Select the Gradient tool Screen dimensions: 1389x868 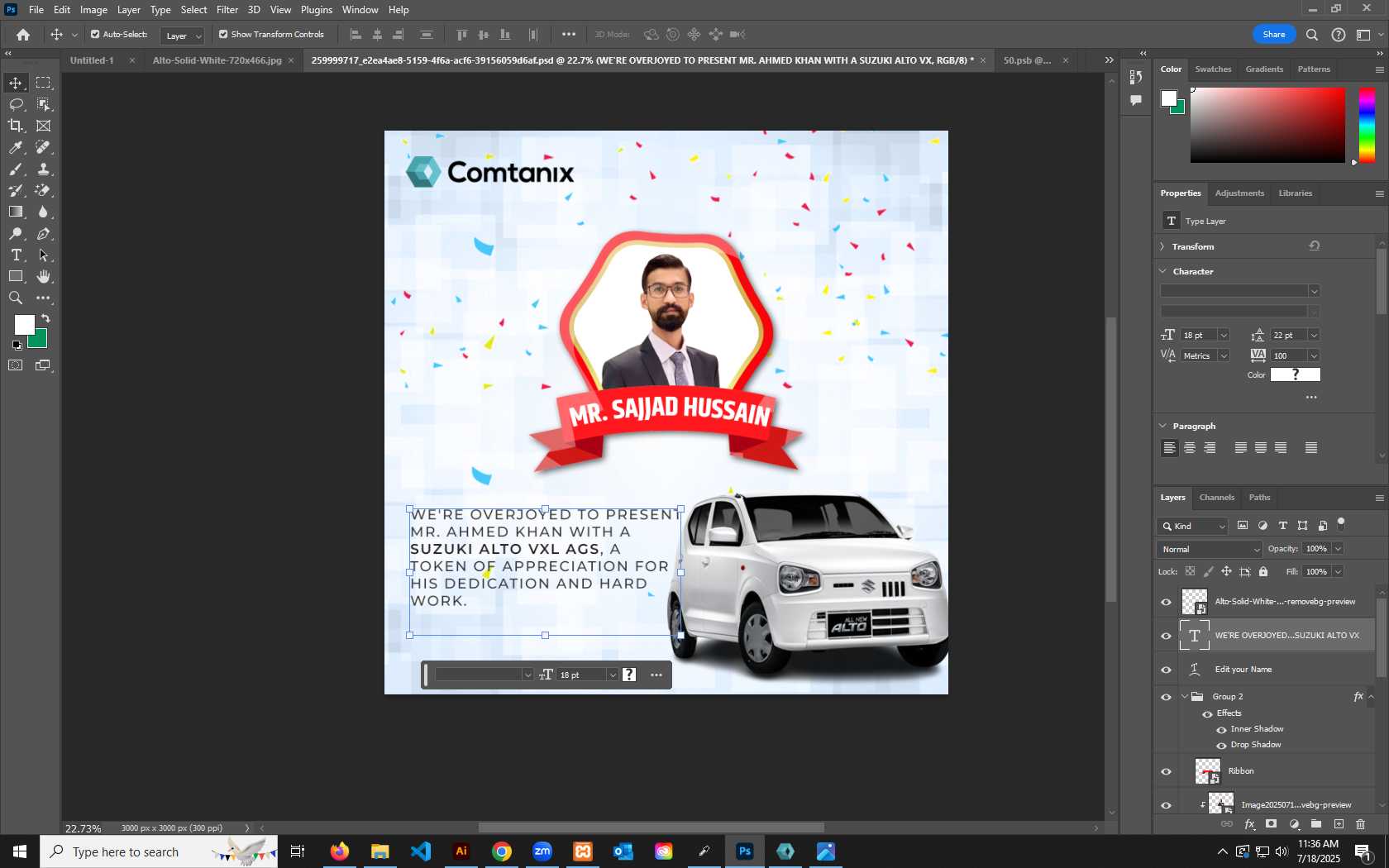[x=16, y=212]
